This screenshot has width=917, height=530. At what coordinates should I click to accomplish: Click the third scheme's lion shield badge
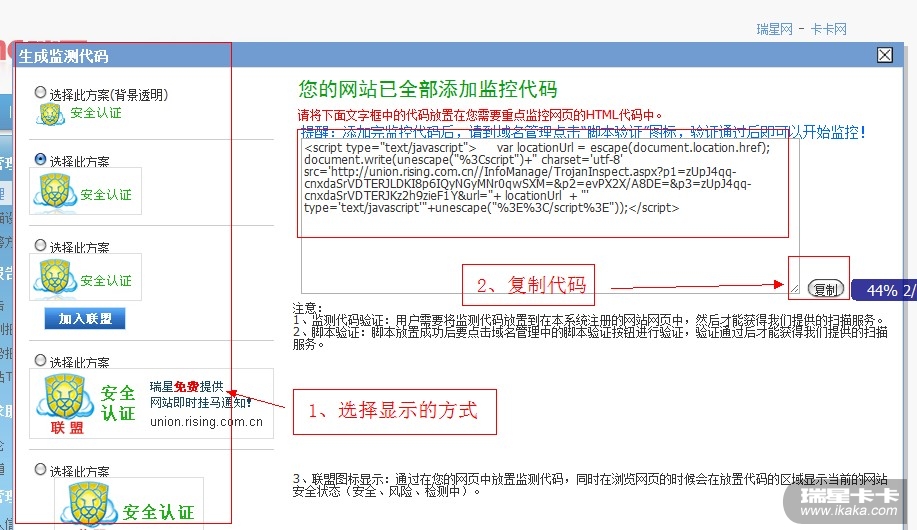coord(54,278)
